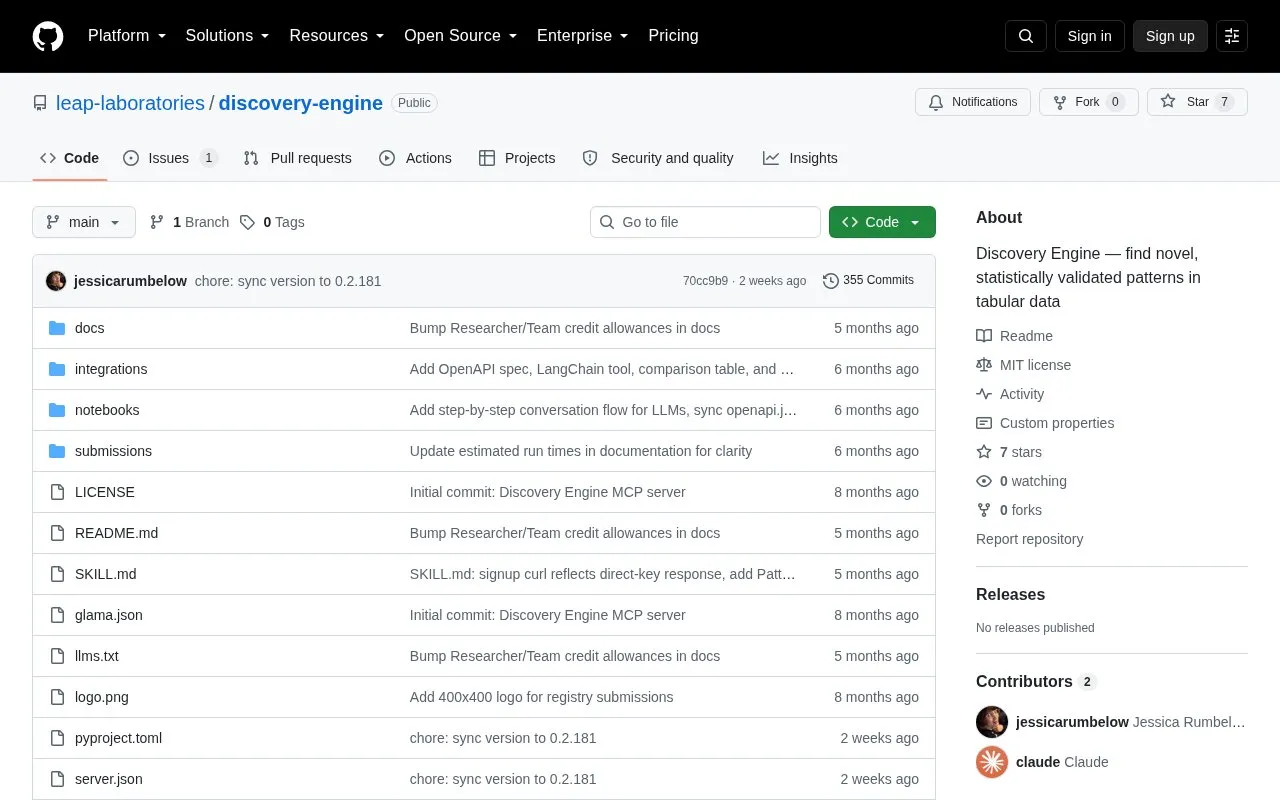
Task: Click the LICENSE file icon
Action: coord(57,492)
